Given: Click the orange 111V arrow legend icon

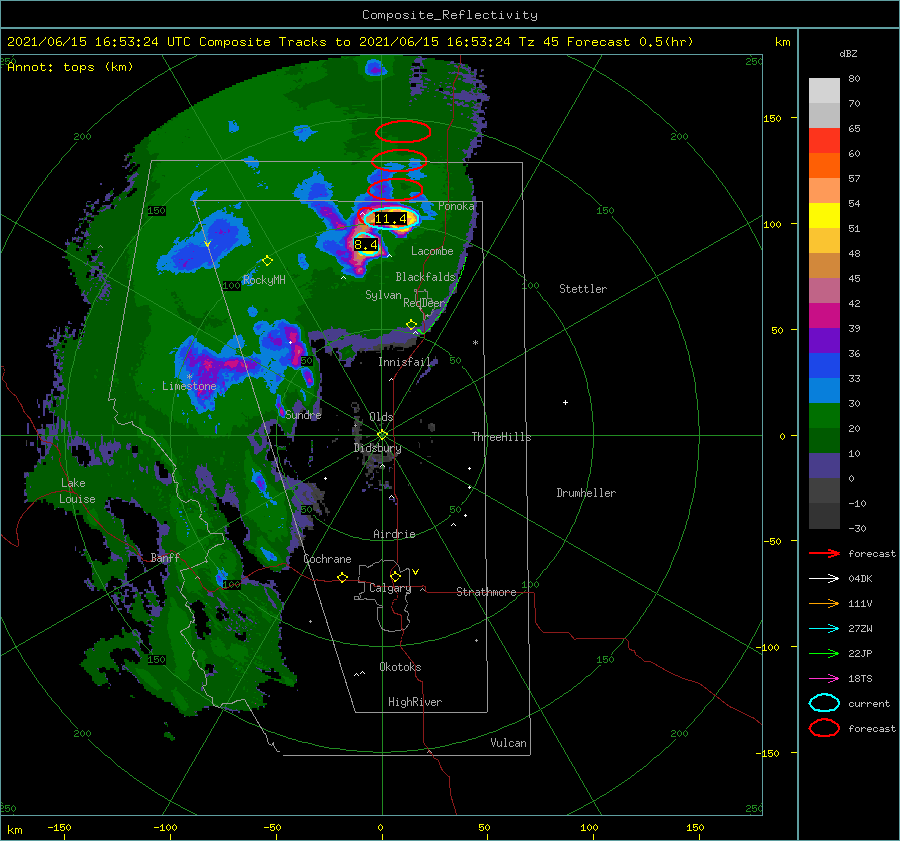Looking at the screenshot, I should point(824,603).
